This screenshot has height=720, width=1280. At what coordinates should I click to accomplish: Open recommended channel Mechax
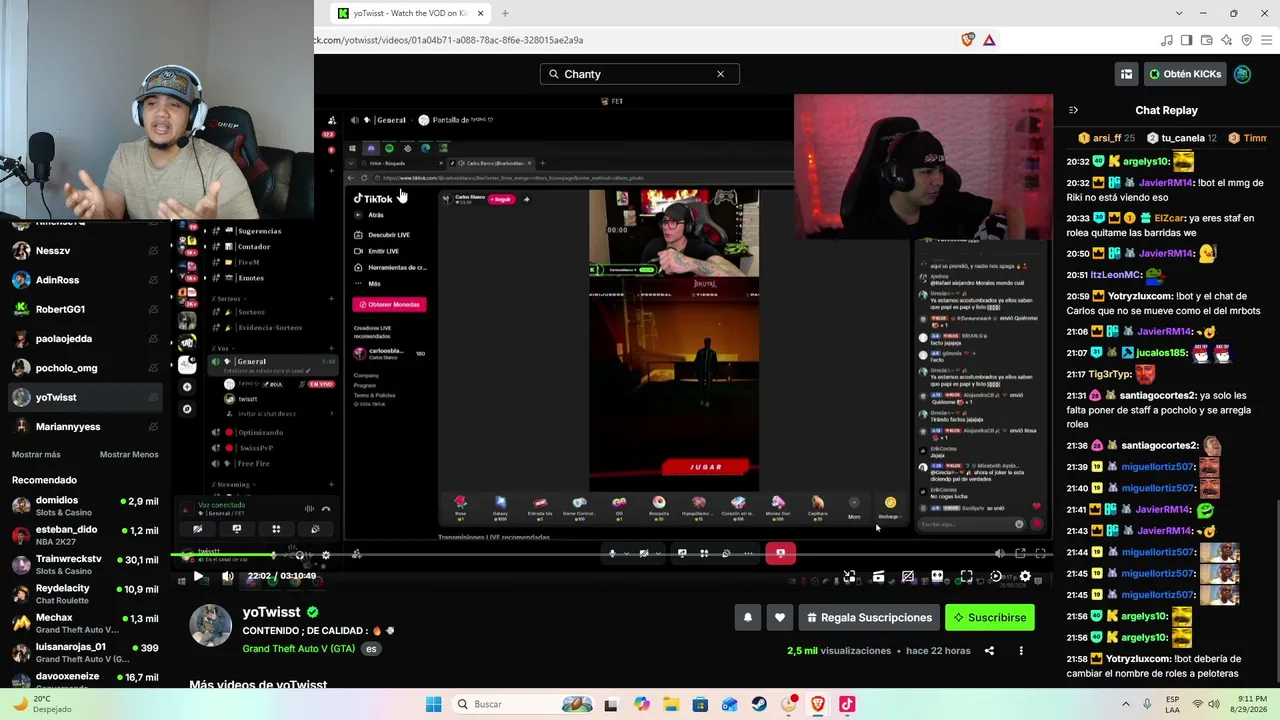coord(85,623)
